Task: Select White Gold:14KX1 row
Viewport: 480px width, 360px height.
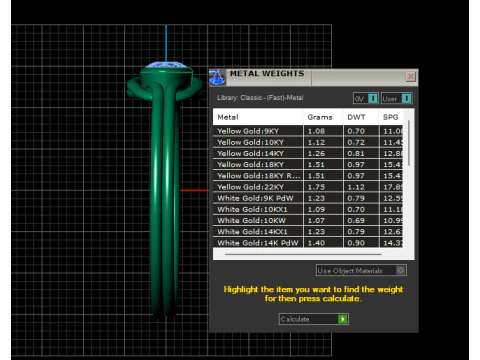Action: coord(308,232)
